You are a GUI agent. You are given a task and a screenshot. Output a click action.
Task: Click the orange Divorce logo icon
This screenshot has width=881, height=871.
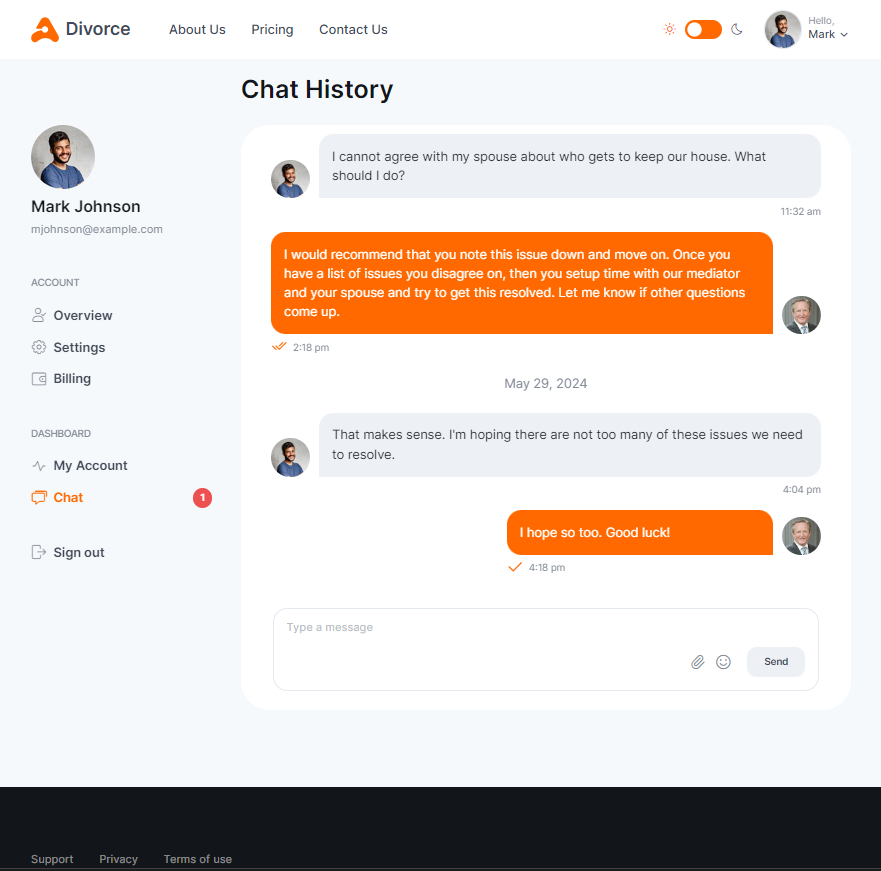tap(44, 30)
